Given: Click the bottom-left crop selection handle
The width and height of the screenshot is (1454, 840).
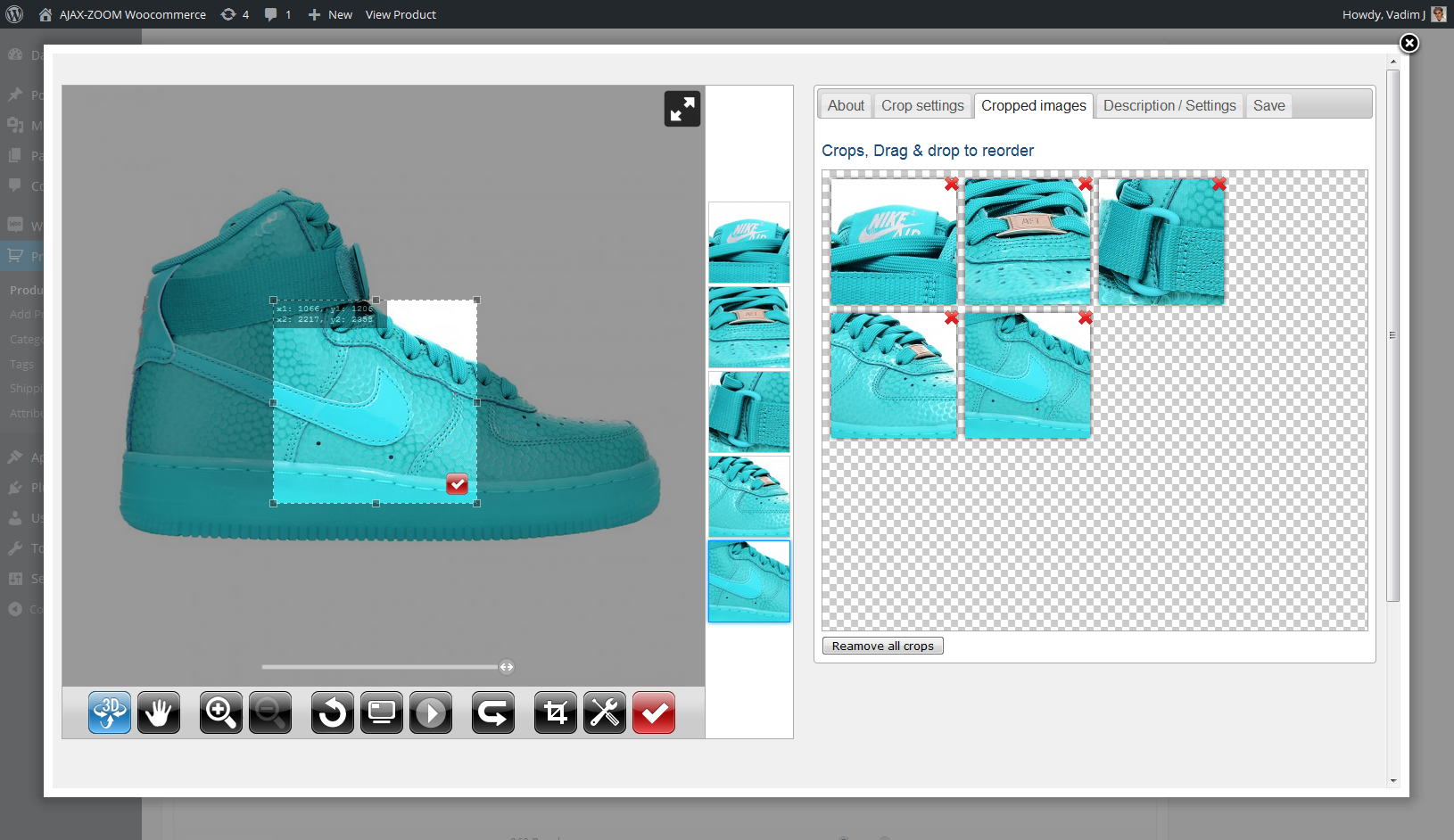Looking at the screenshot, I should [273, 504].
